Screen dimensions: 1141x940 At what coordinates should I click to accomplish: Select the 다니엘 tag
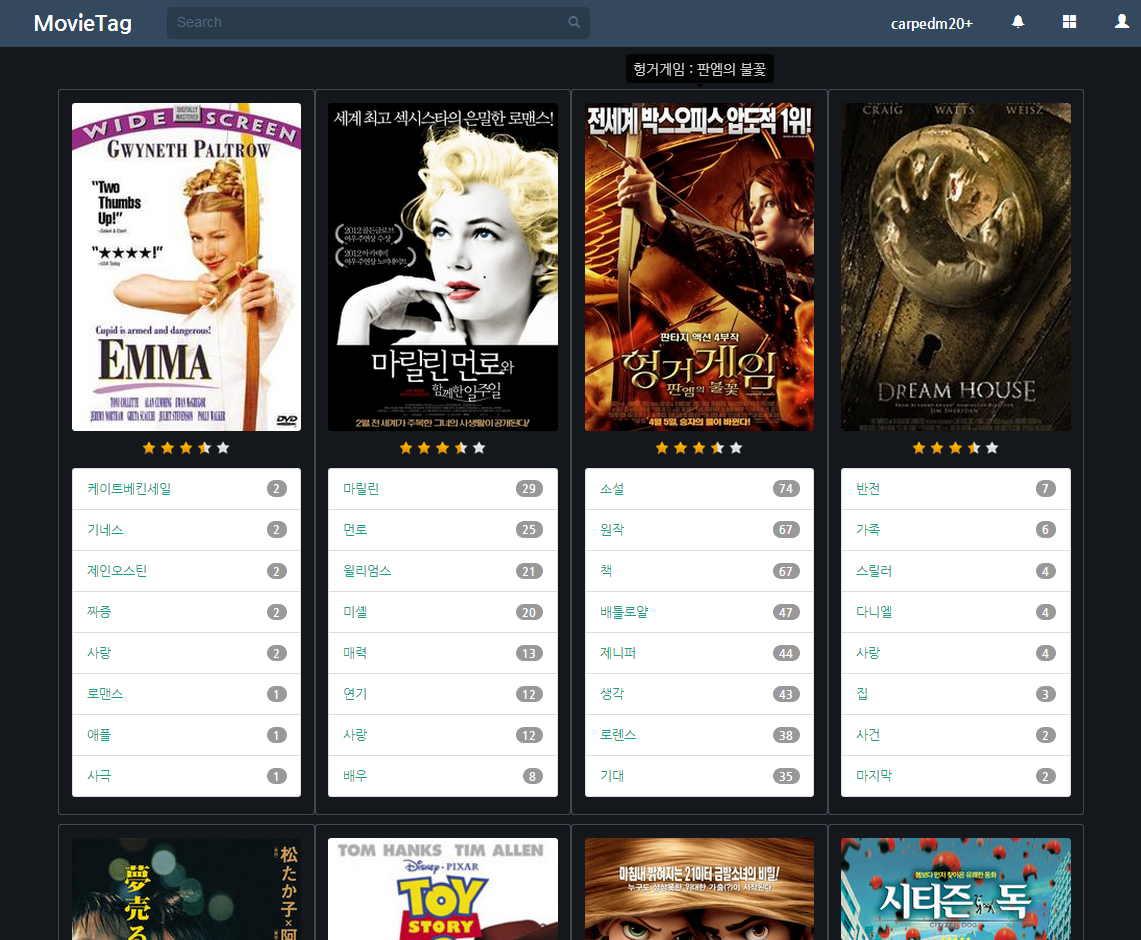coord(955,612)
